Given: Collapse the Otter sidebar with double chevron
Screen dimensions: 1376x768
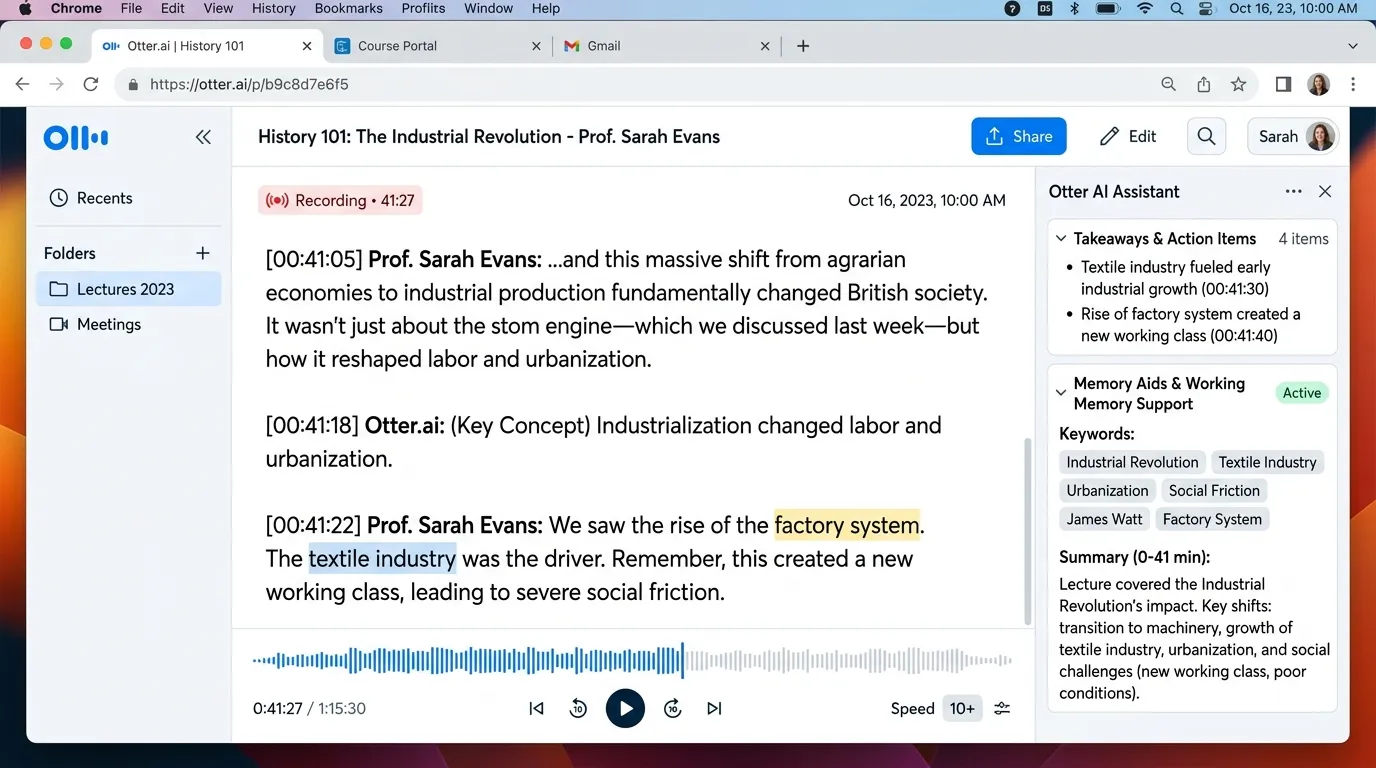Looking at the screenshot, I should click(x=203, y=137).
